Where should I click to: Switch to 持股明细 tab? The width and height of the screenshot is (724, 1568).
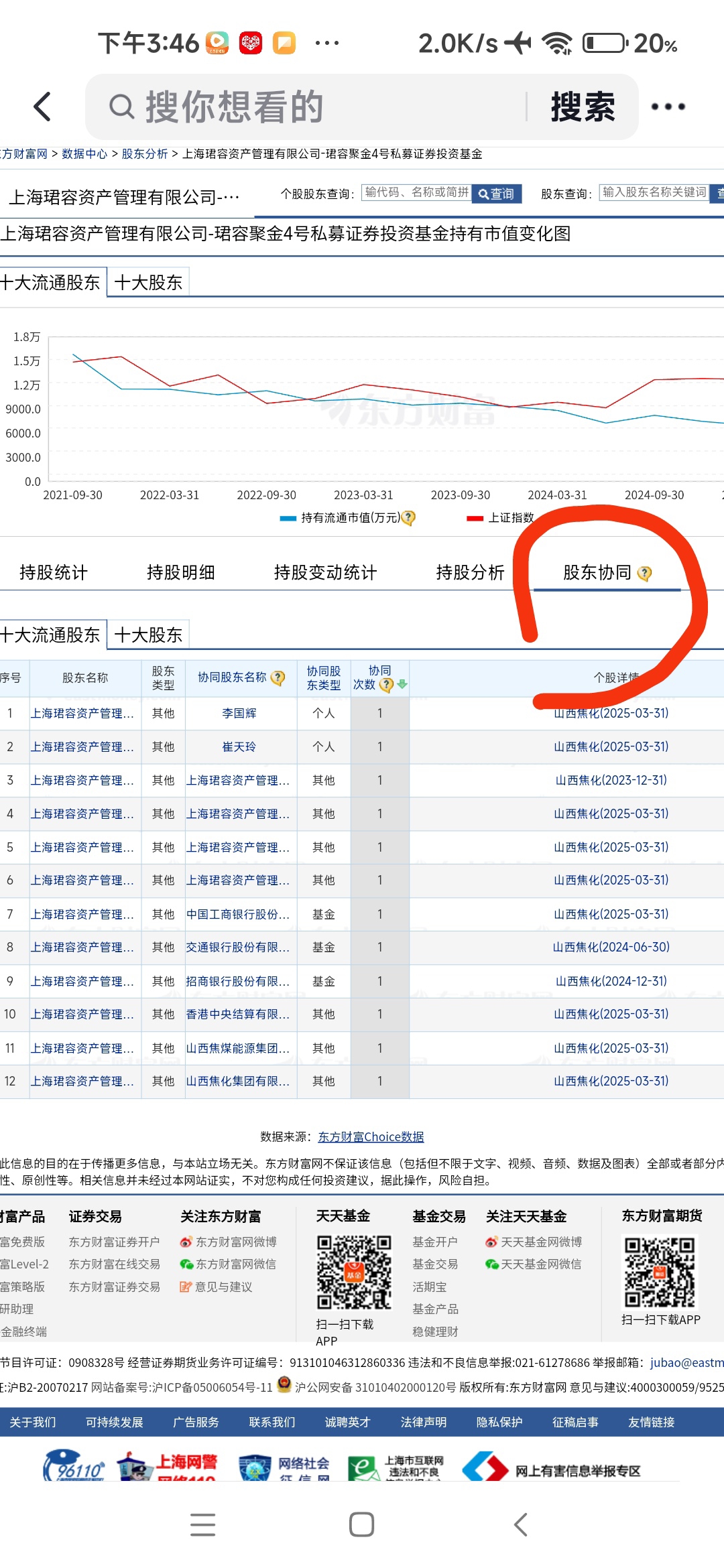click(x=181, y=572)
